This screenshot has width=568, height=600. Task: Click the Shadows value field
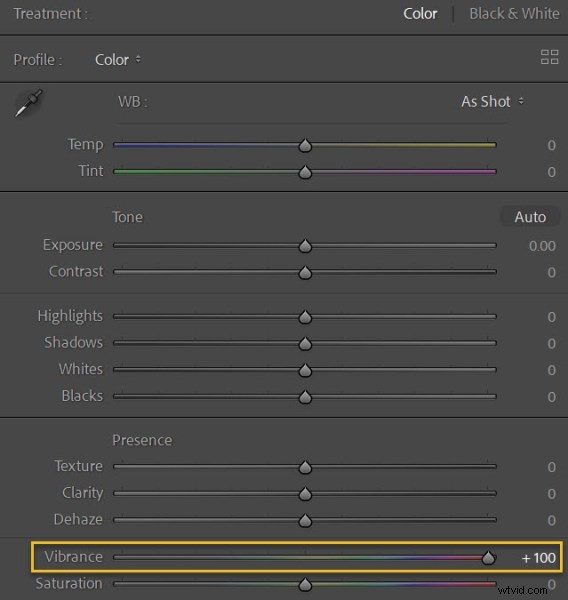click(551, 344)
